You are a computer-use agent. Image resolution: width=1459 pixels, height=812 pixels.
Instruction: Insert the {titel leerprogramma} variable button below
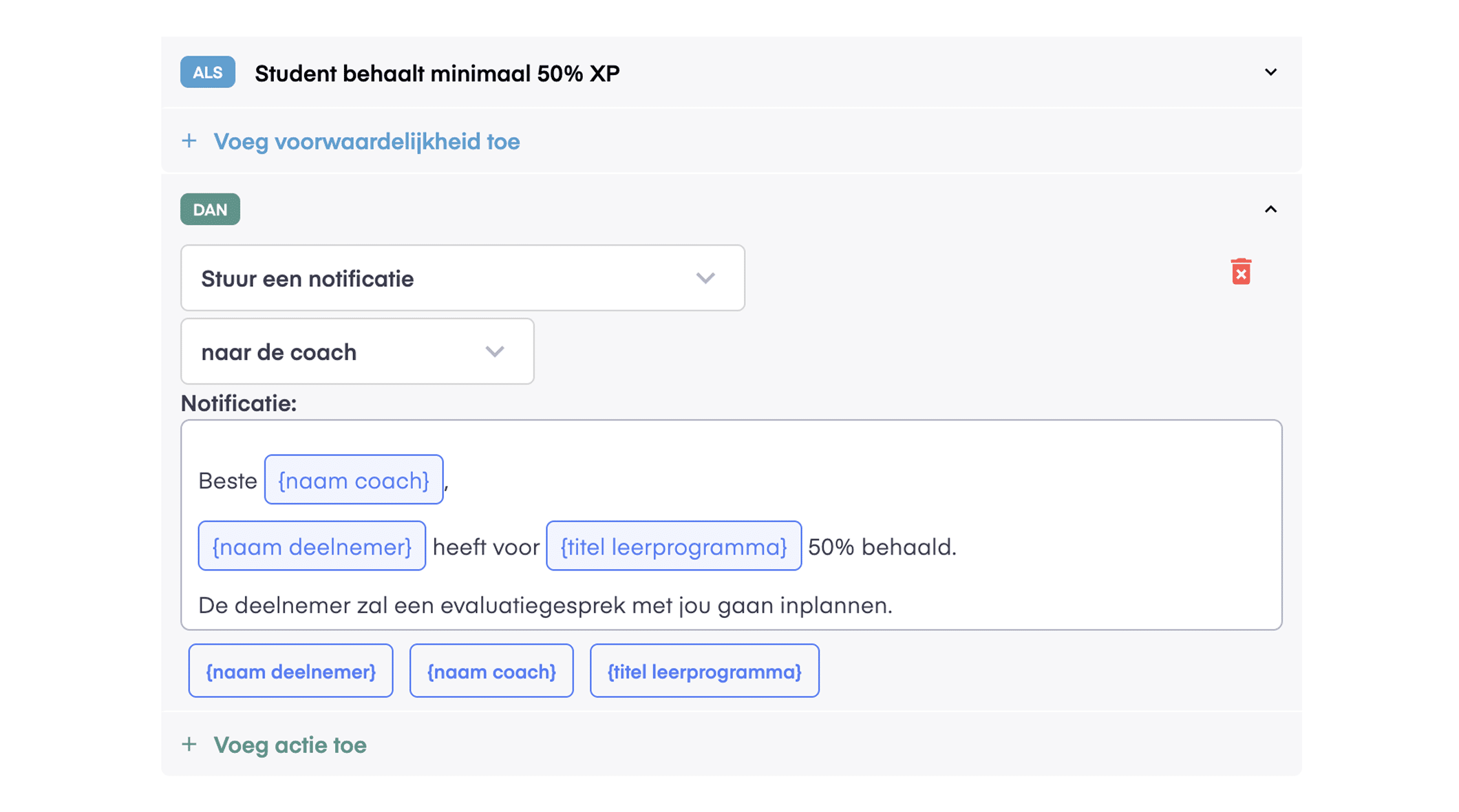704,671
